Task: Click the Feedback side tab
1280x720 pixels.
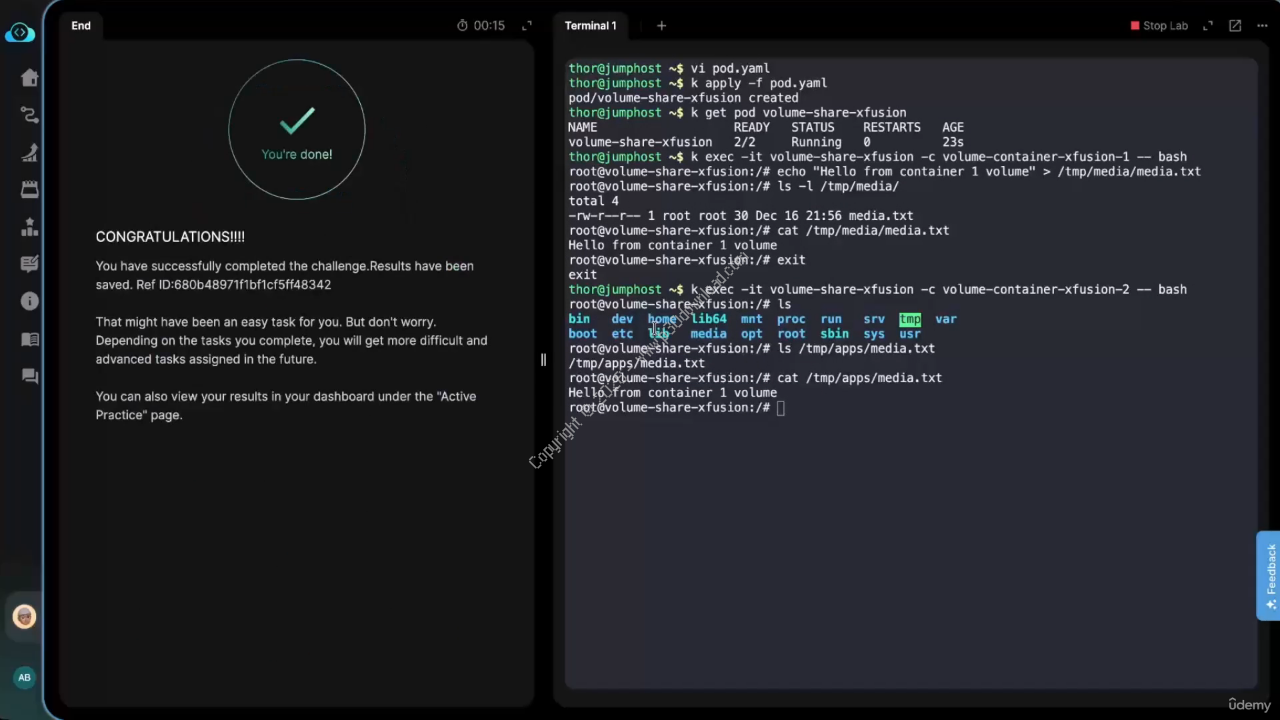Action: coord(1269,576)
